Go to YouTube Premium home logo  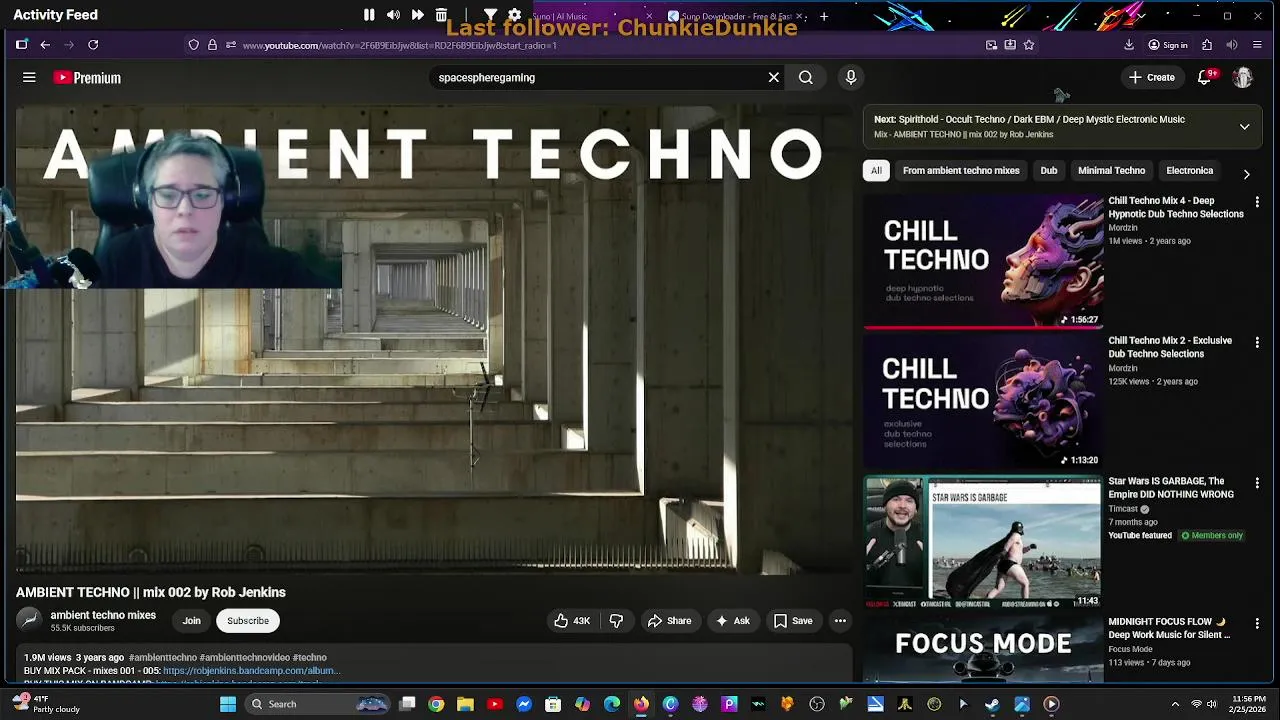87,77
